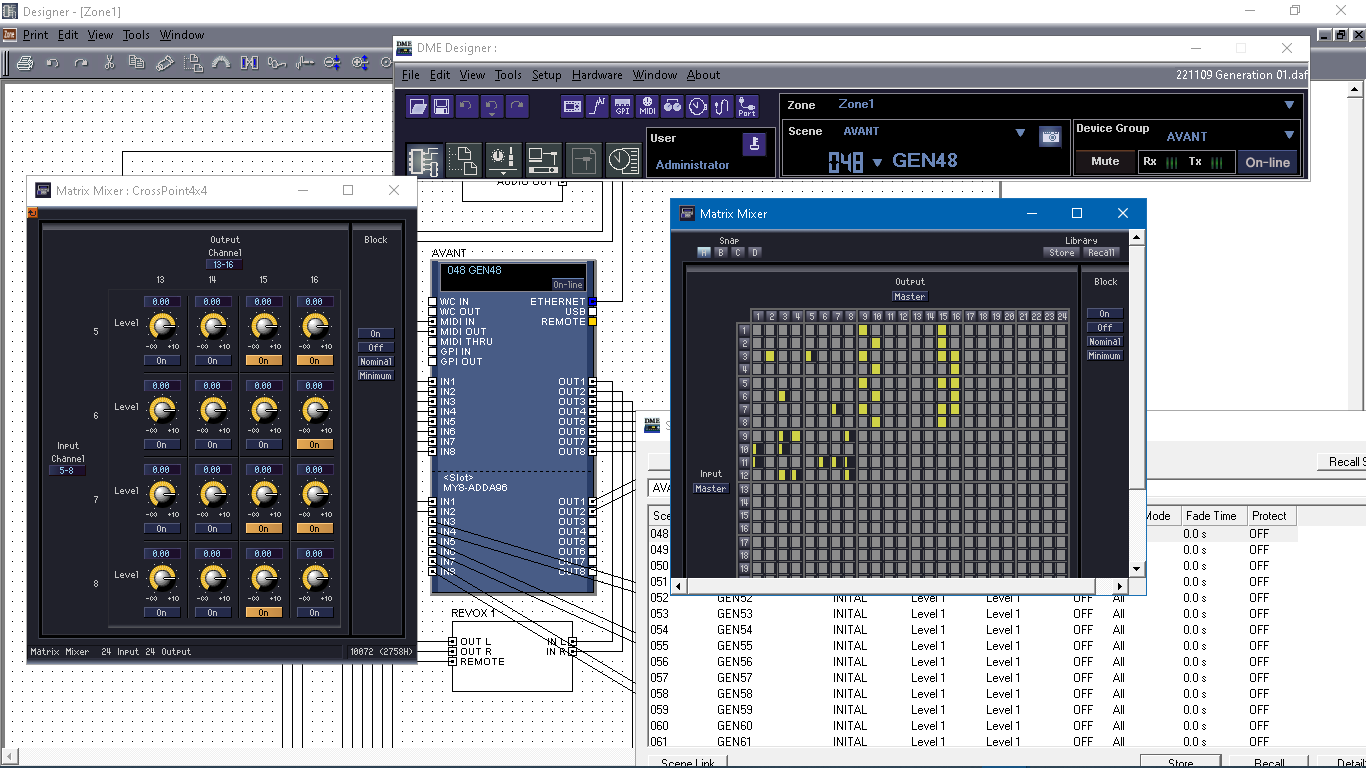The height and width of the screenshot is (768, 1366).
Task: Open the GPI settings icon
Action: (622, 106)
